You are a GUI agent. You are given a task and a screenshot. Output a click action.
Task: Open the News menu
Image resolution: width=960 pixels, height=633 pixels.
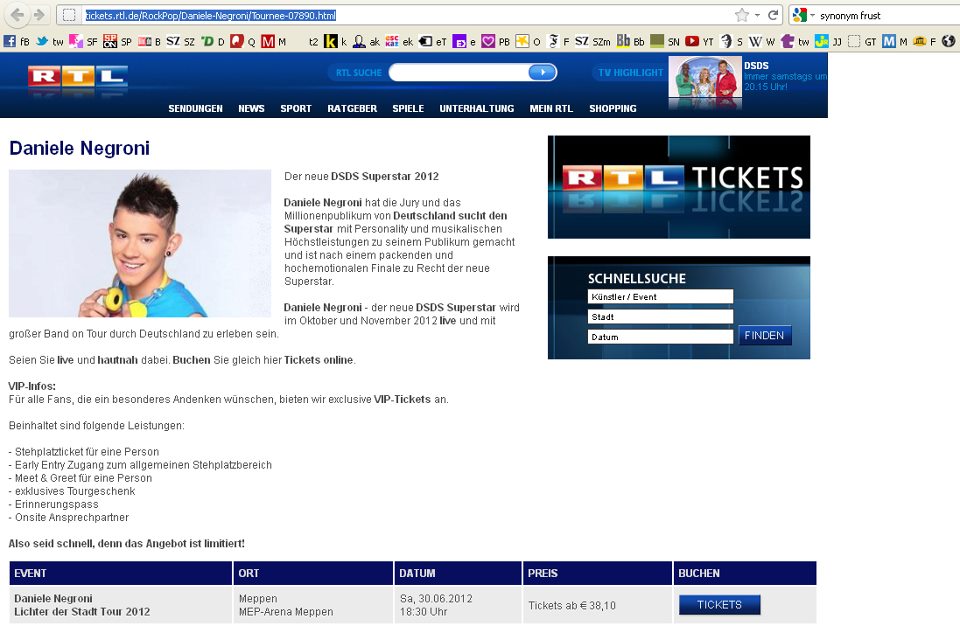click(251, 108)
